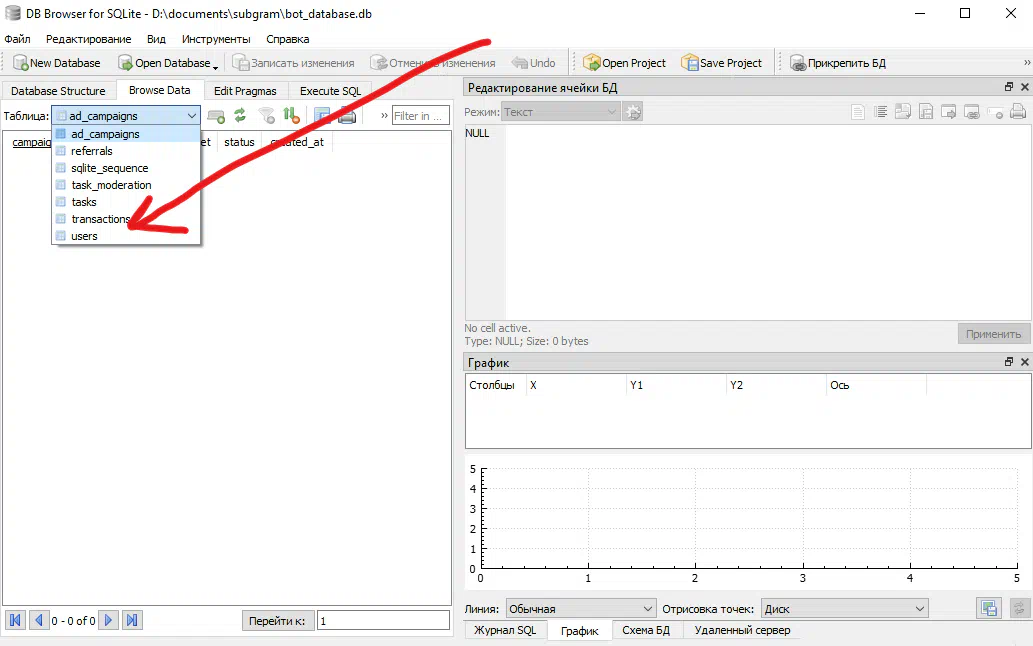Screen dimensions: 1033x646
Task: Click the NULL text in cell editor
Action: coord(477,133)
